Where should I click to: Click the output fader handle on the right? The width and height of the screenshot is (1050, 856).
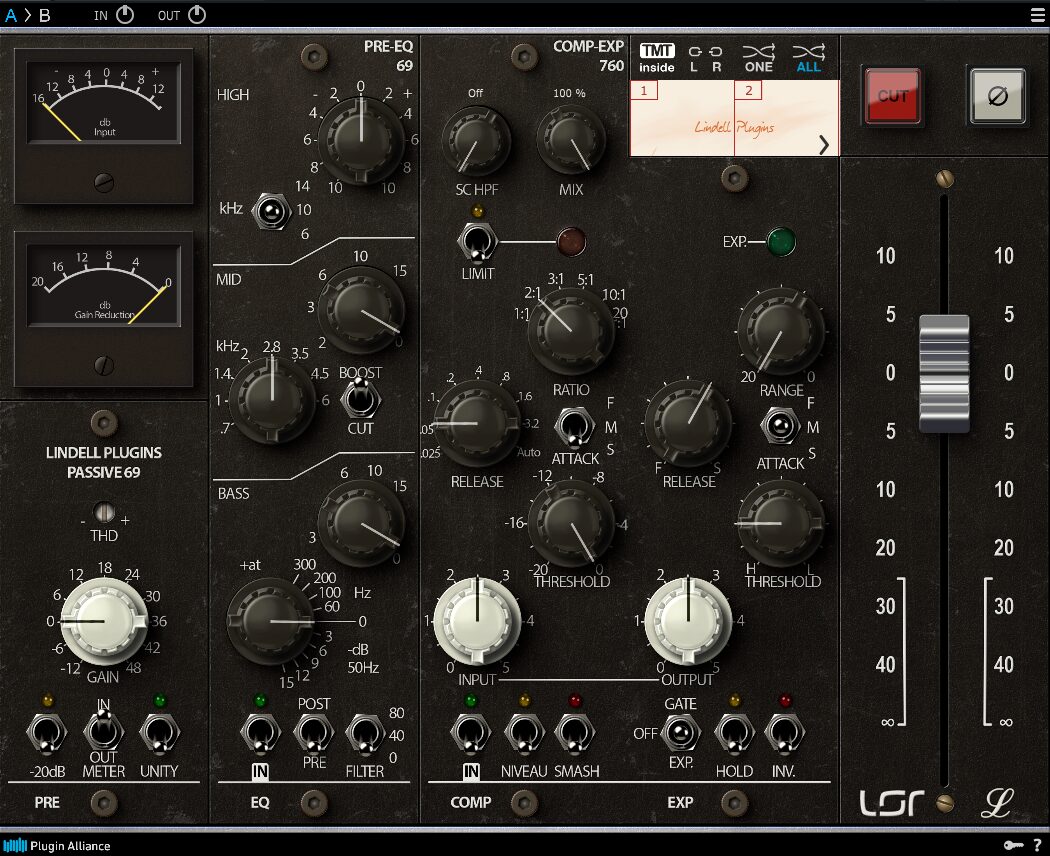[x=944, y=373]
